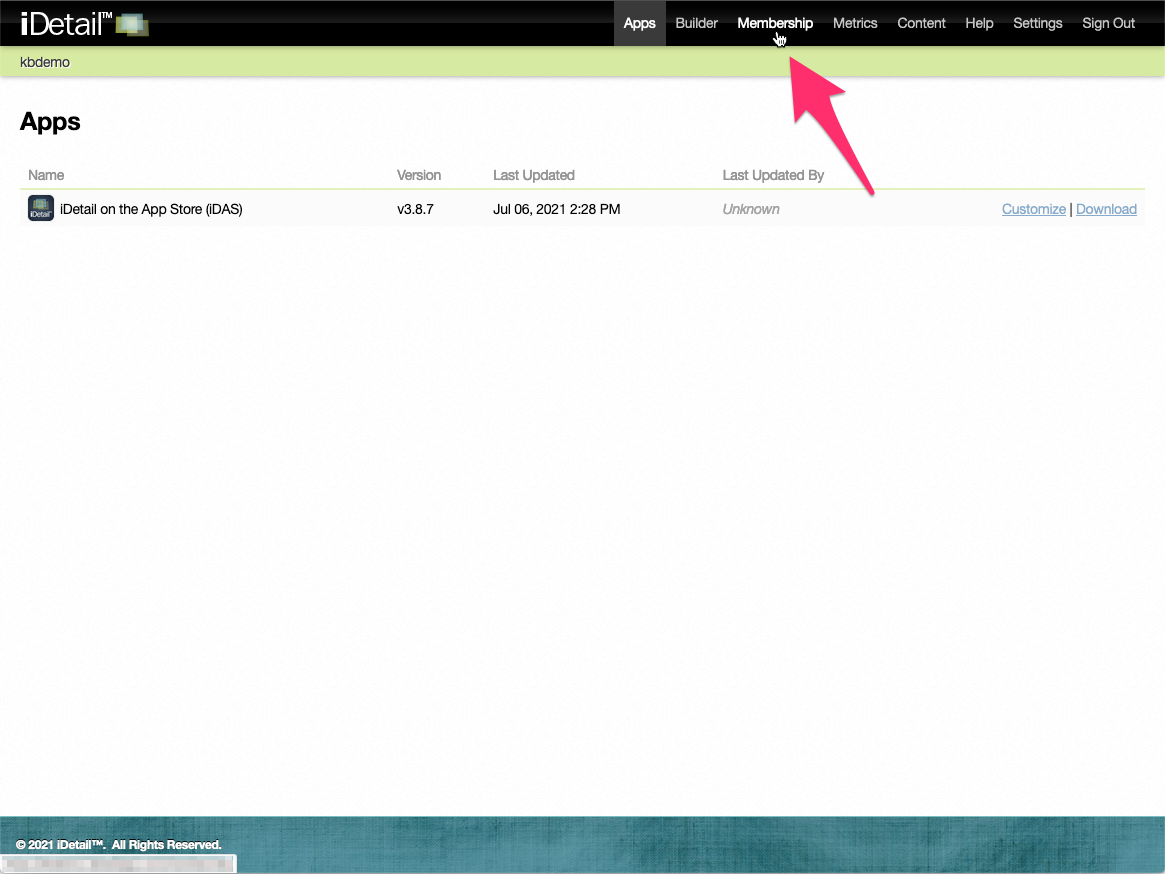Click the Apps page heading

(50, 121)
